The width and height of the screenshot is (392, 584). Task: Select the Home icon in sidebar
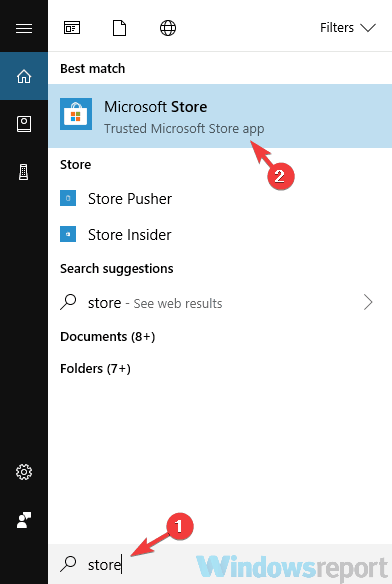click(x=24, y=76)
